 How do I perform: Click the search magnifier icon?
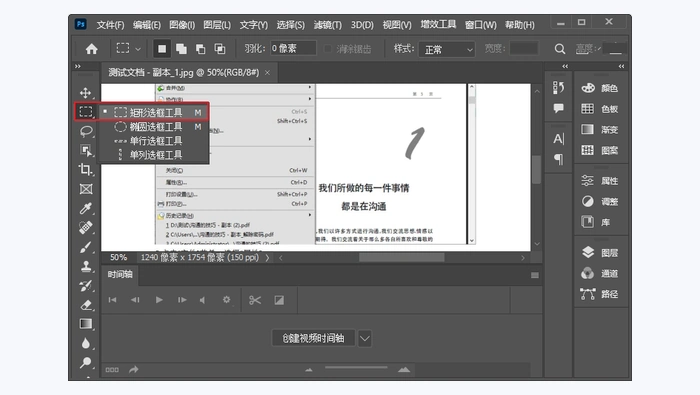[x=559, y=49]
